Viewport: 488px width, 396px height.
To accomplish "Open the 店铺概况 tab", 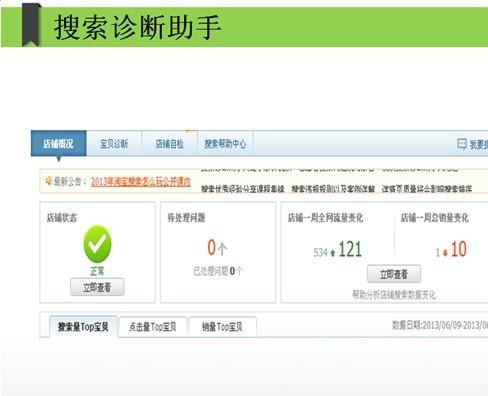I will 59,144.
